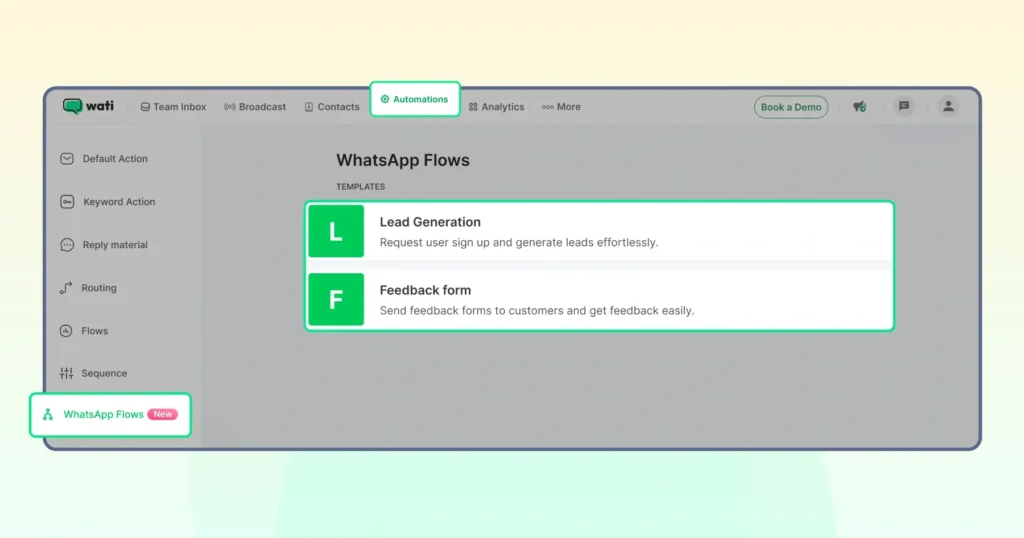Select the Feedback form template title
The width and height of the screenshot is (1024, 538).
[x=425, y=290]
